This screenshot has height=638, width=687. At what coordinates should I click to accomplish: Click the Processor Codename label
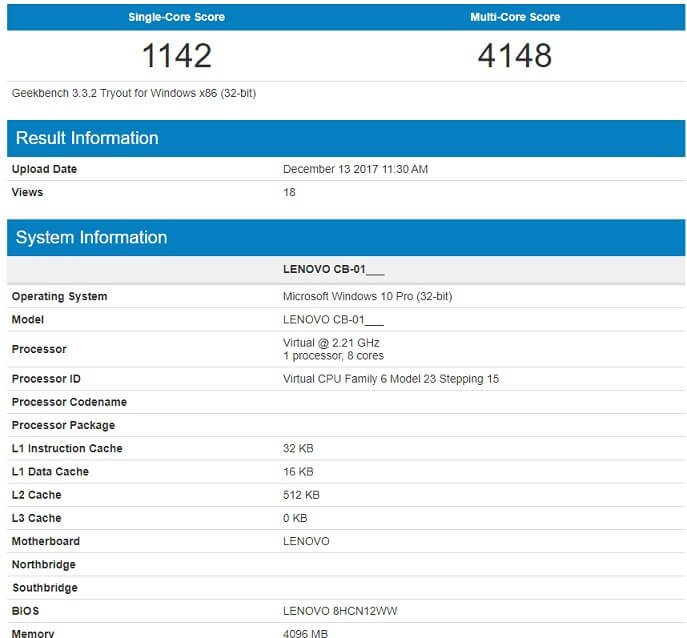69,402
